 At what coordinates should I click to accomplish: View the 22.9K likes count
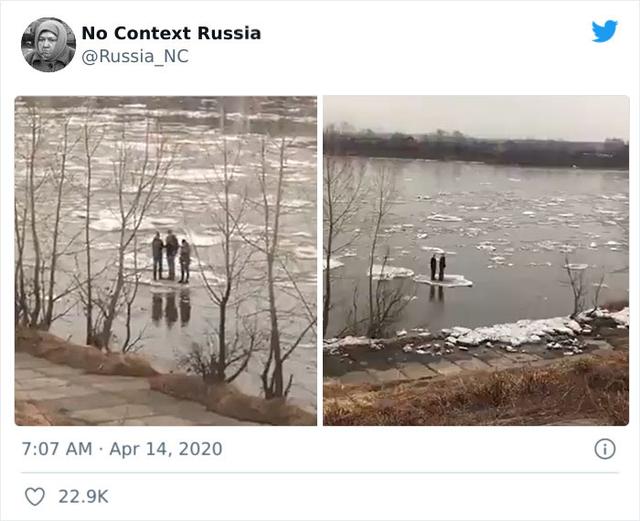pos(85,496)
